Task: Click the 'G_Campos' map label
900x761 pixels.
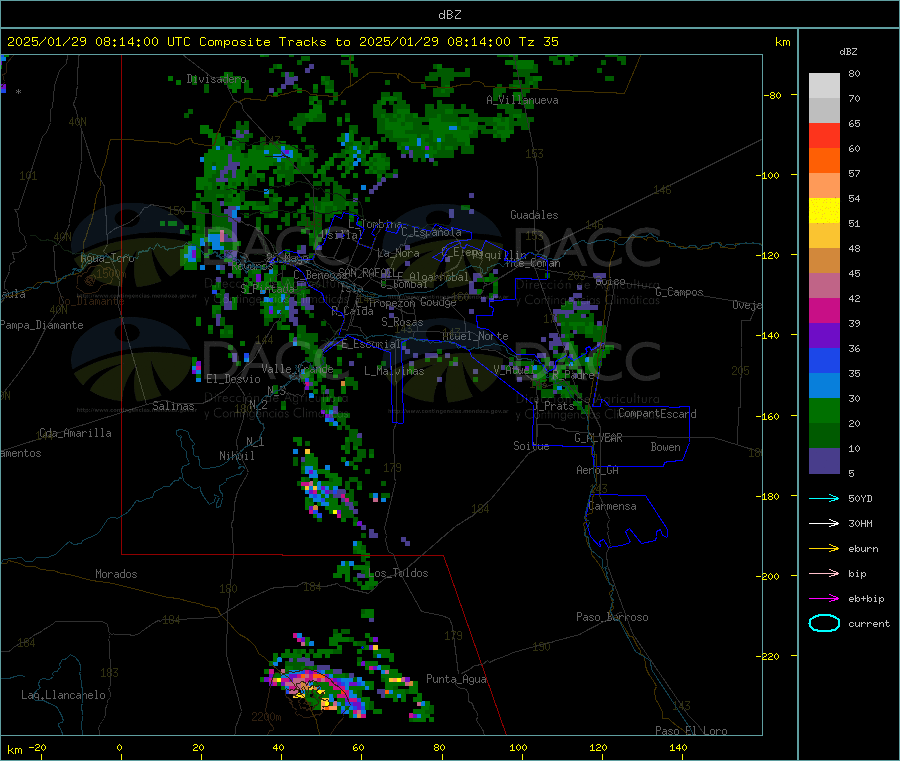Action: (679, 292)
